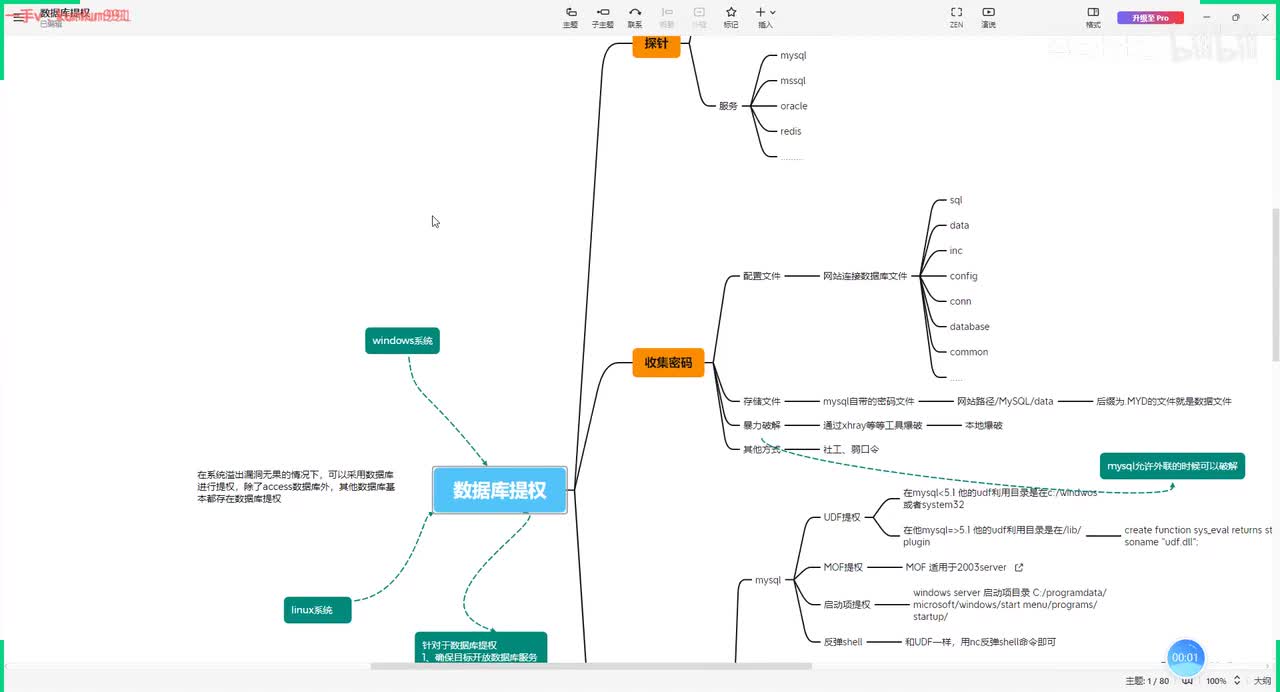Click the 00:01 recording timer bubble
Viewport: 1280px width, 692px height.
click(x=1185, y=657)
